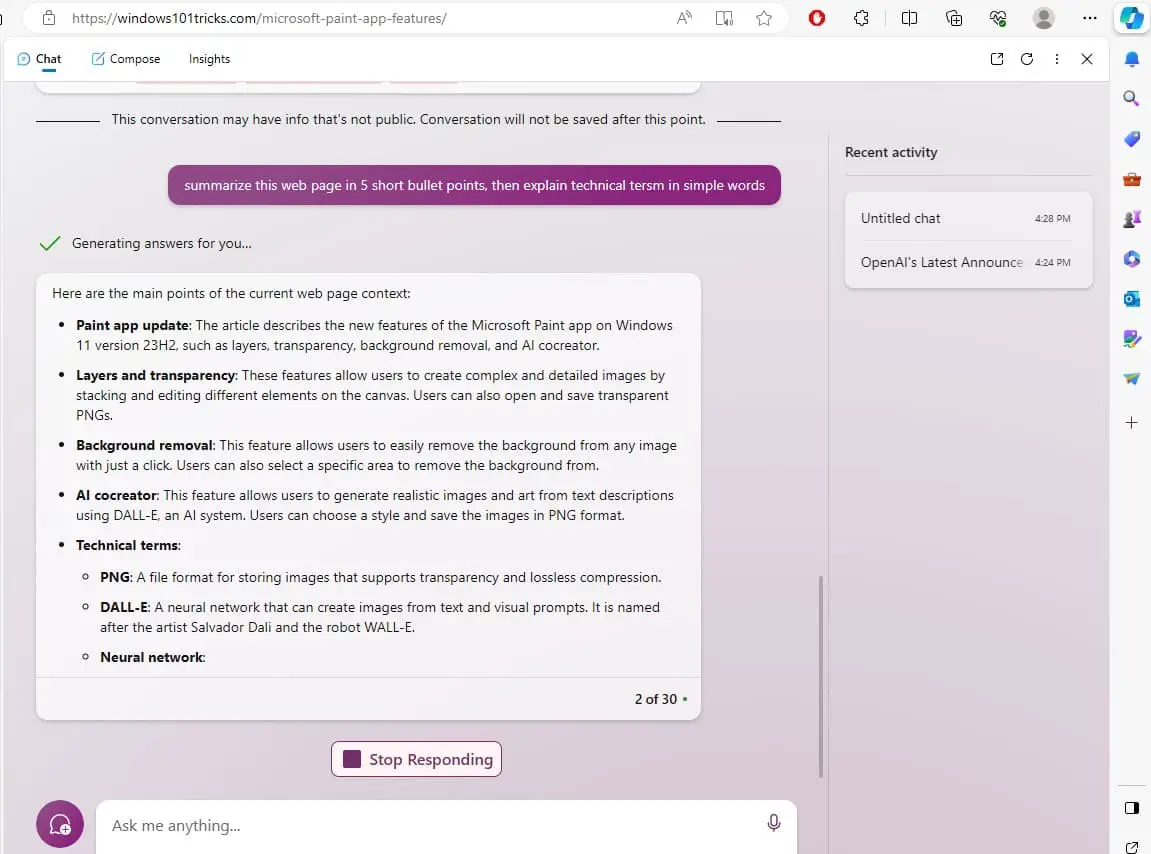Screen dimensions: 1151x854
Task: Toggle the Split screen icon
Action: (x=909, y=18)
